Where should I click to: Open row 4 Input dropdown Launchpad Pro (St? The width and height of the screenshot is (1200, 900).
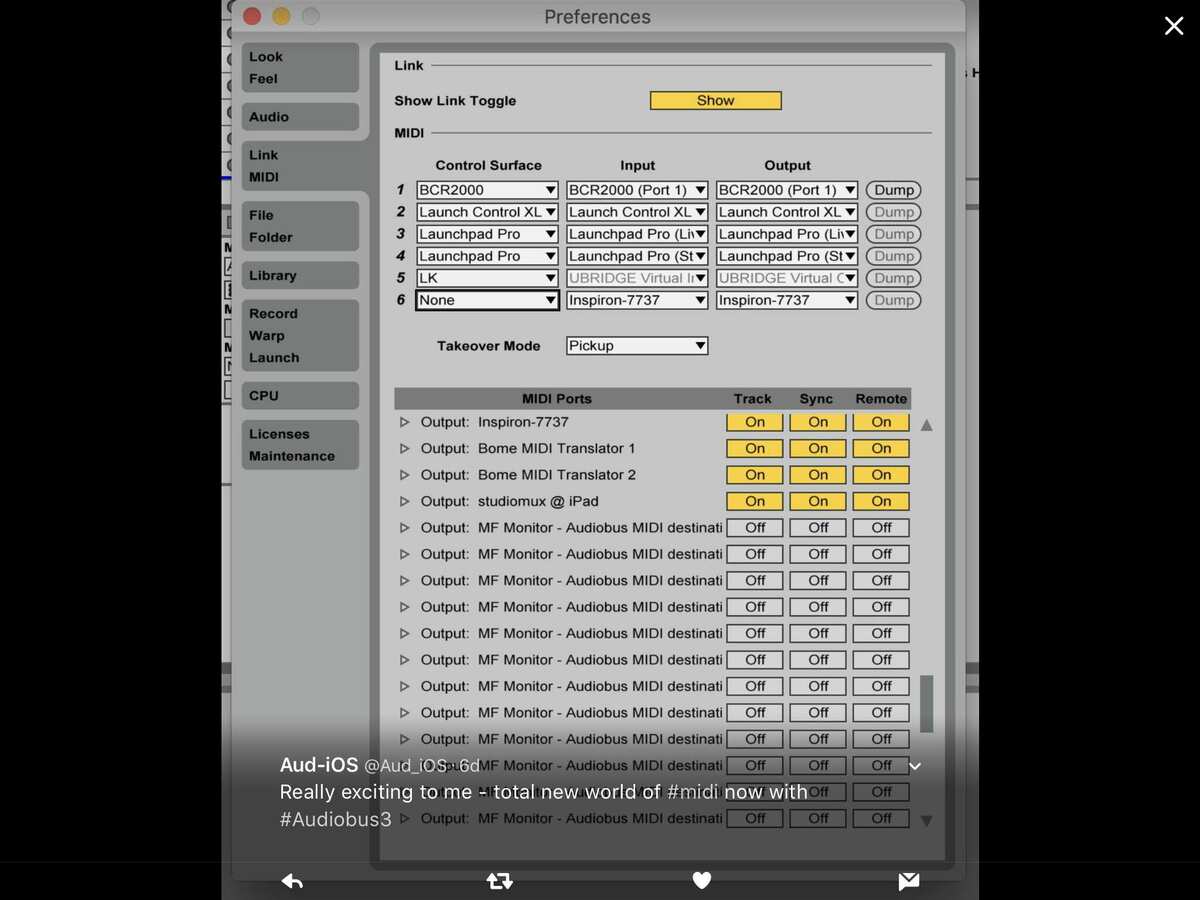(x=637, y=256)
